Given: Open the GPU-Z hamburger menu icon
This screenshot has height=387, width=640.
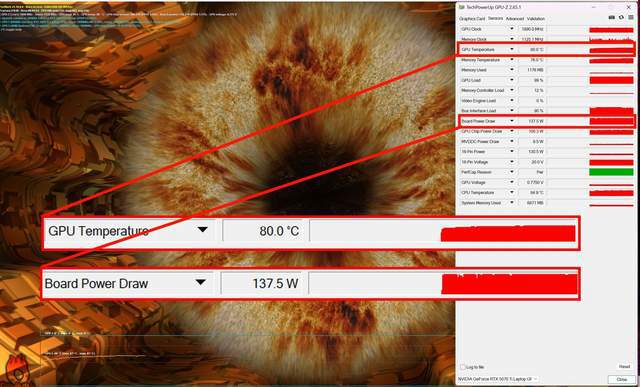Looking at the screenshot, I should 631,18.
